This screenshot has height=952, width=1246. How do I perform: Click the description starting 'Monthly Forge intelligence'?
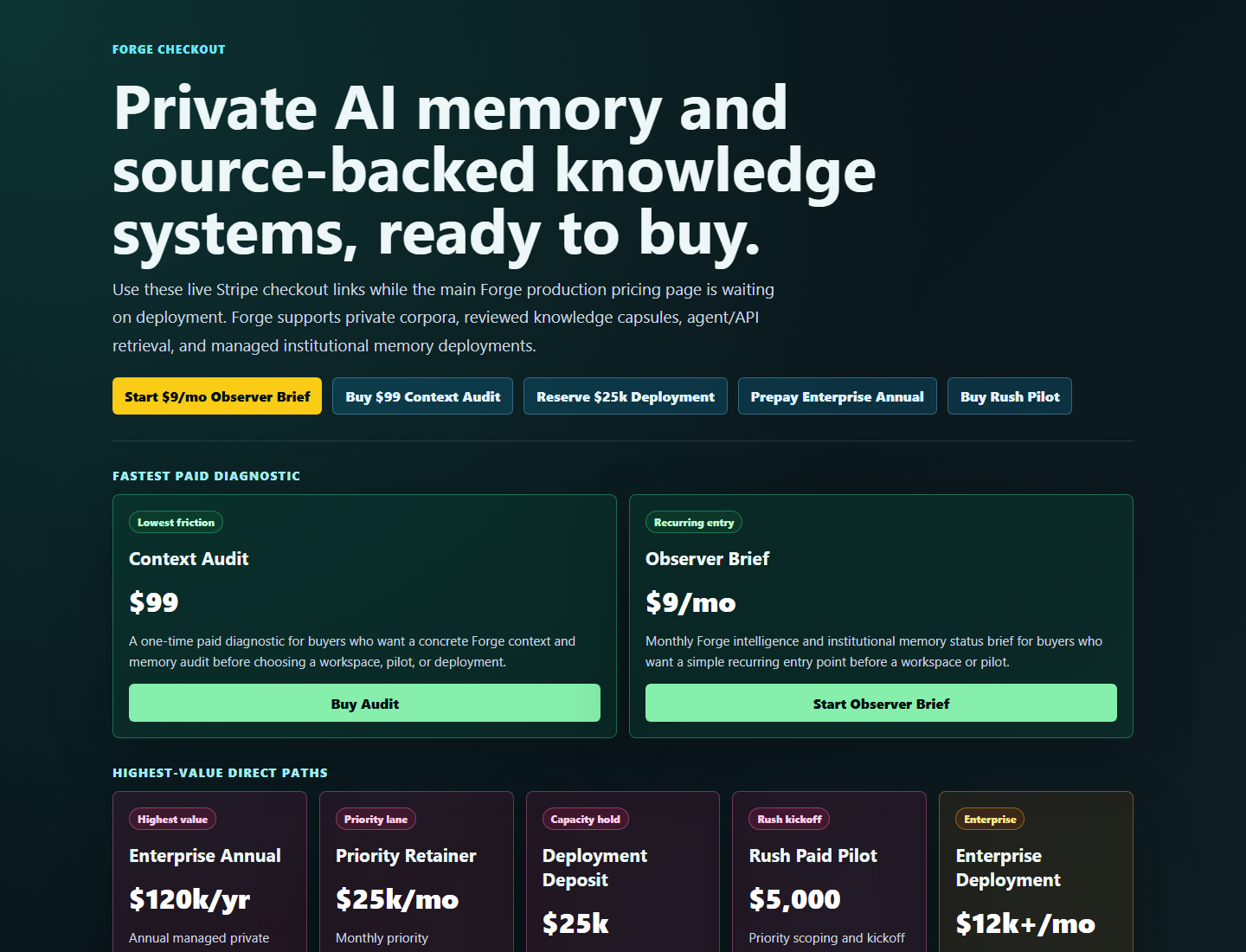(874, 652)
